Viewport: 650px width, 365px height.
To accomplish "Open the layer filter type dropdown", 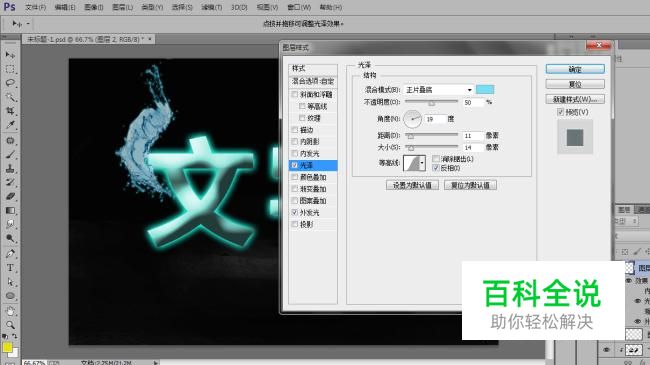I will (626, 221).
